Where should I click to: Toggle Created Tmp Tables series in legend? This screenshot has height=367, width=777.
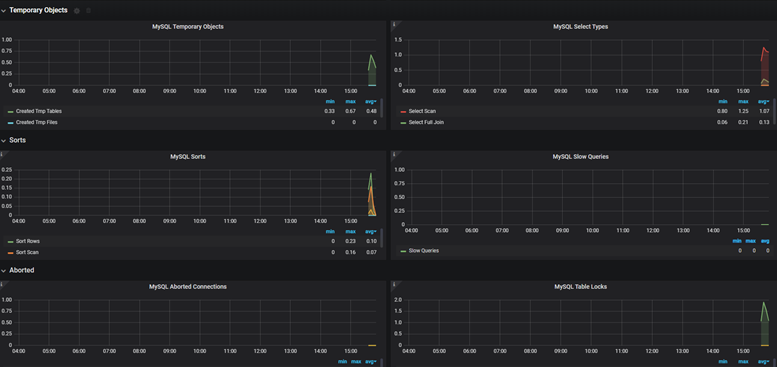39,111
